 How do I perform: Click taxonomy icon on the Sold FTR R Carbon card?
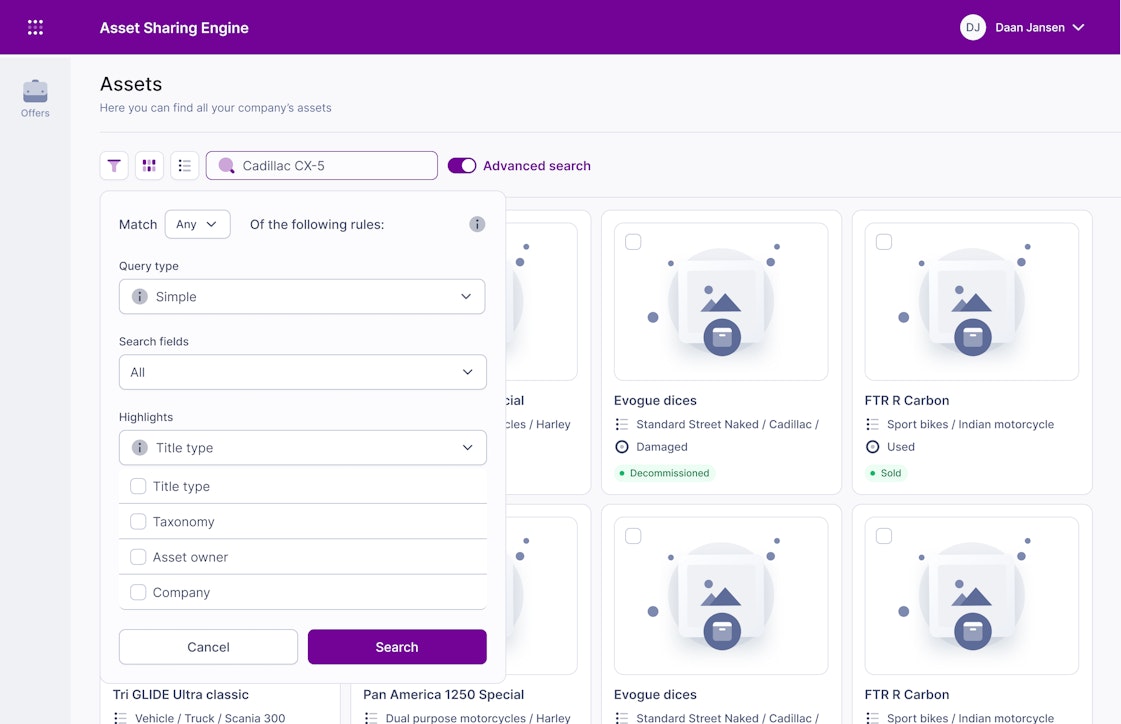tap(872, 425)
